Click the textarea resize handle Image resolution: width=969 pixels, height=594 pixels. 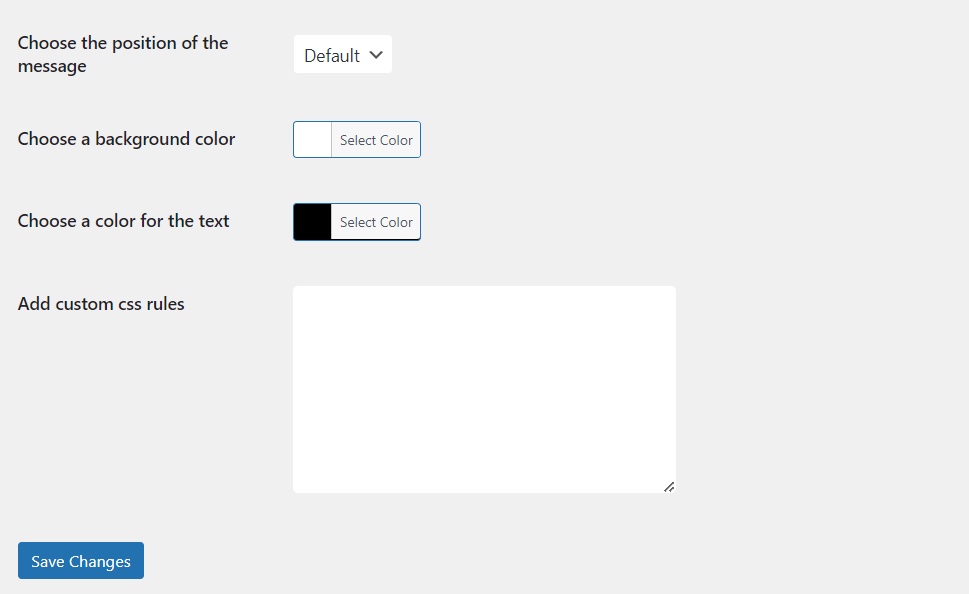click(x=669, y=486)
